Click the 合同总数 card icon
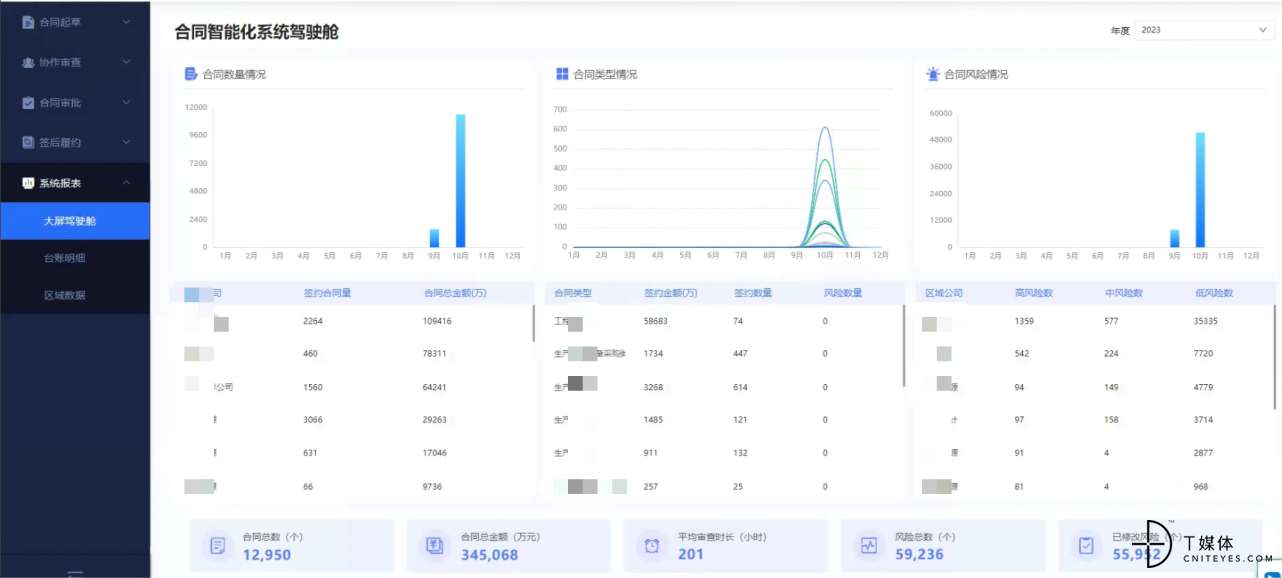The image size is (1282, 578). click(216, 546)
